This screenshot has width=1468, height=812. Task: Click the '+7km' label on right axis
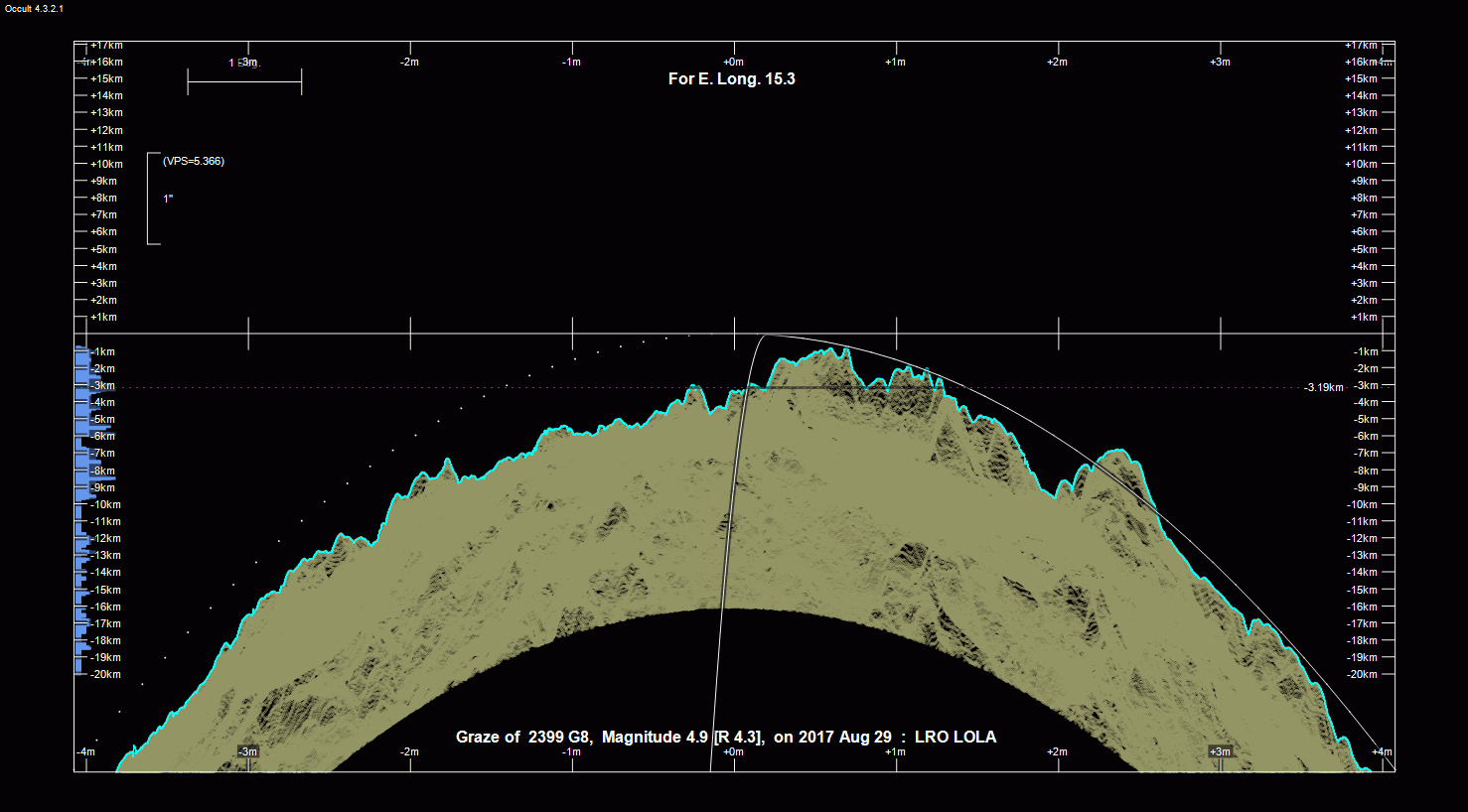[x=1364, y=214]
